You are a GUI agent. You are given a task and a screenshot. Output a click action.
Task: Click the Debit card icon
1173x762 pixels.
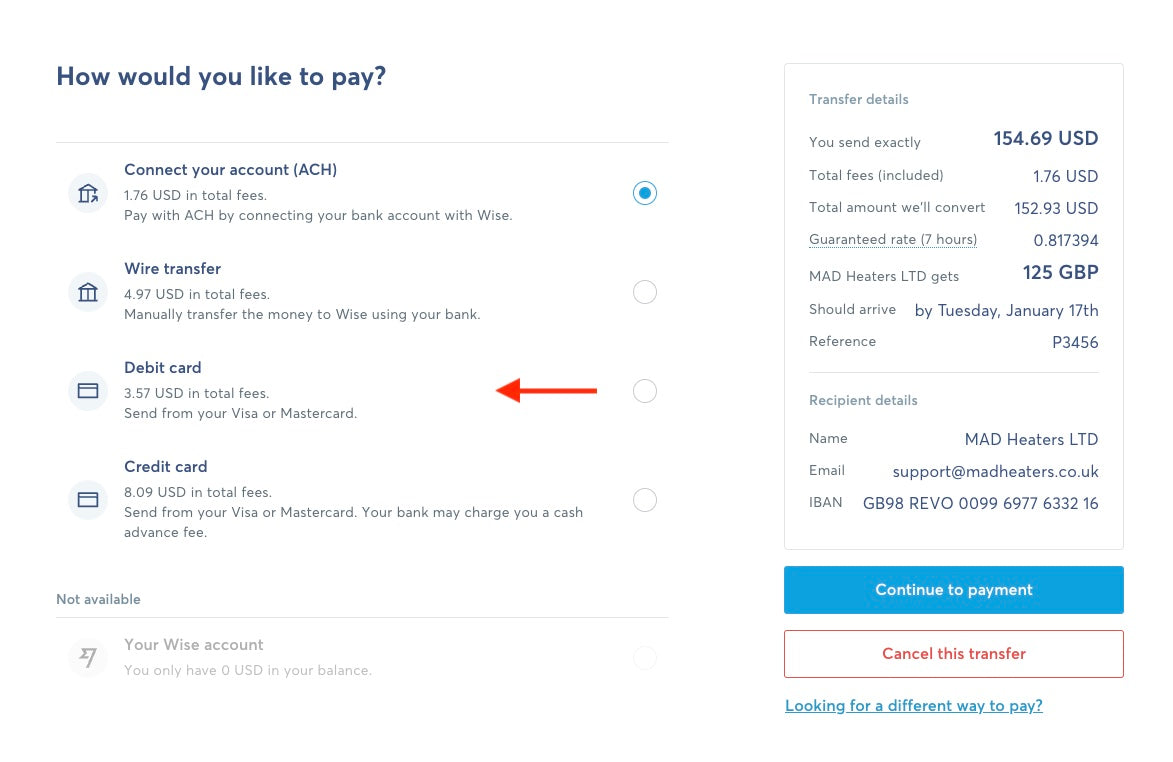(x=88, y=390)
